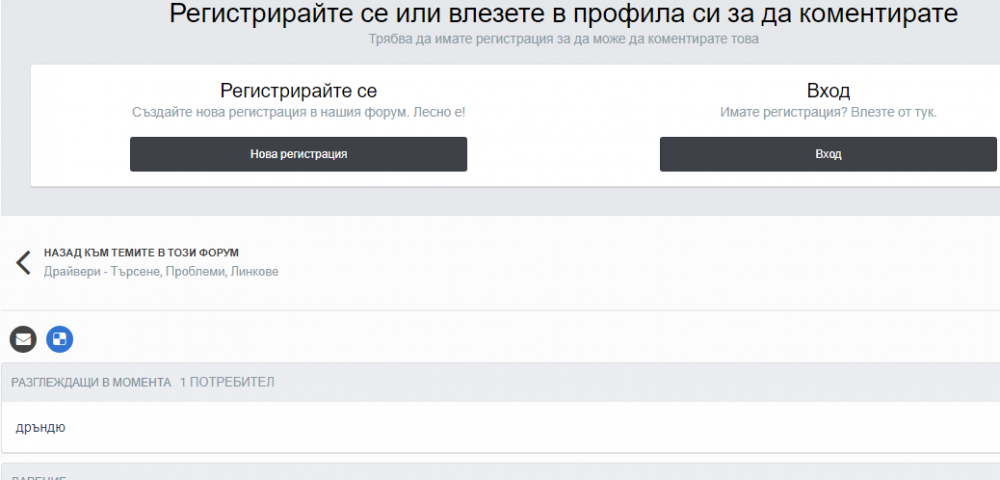Open the Вход login button
1000x480 pixels.
828,154
